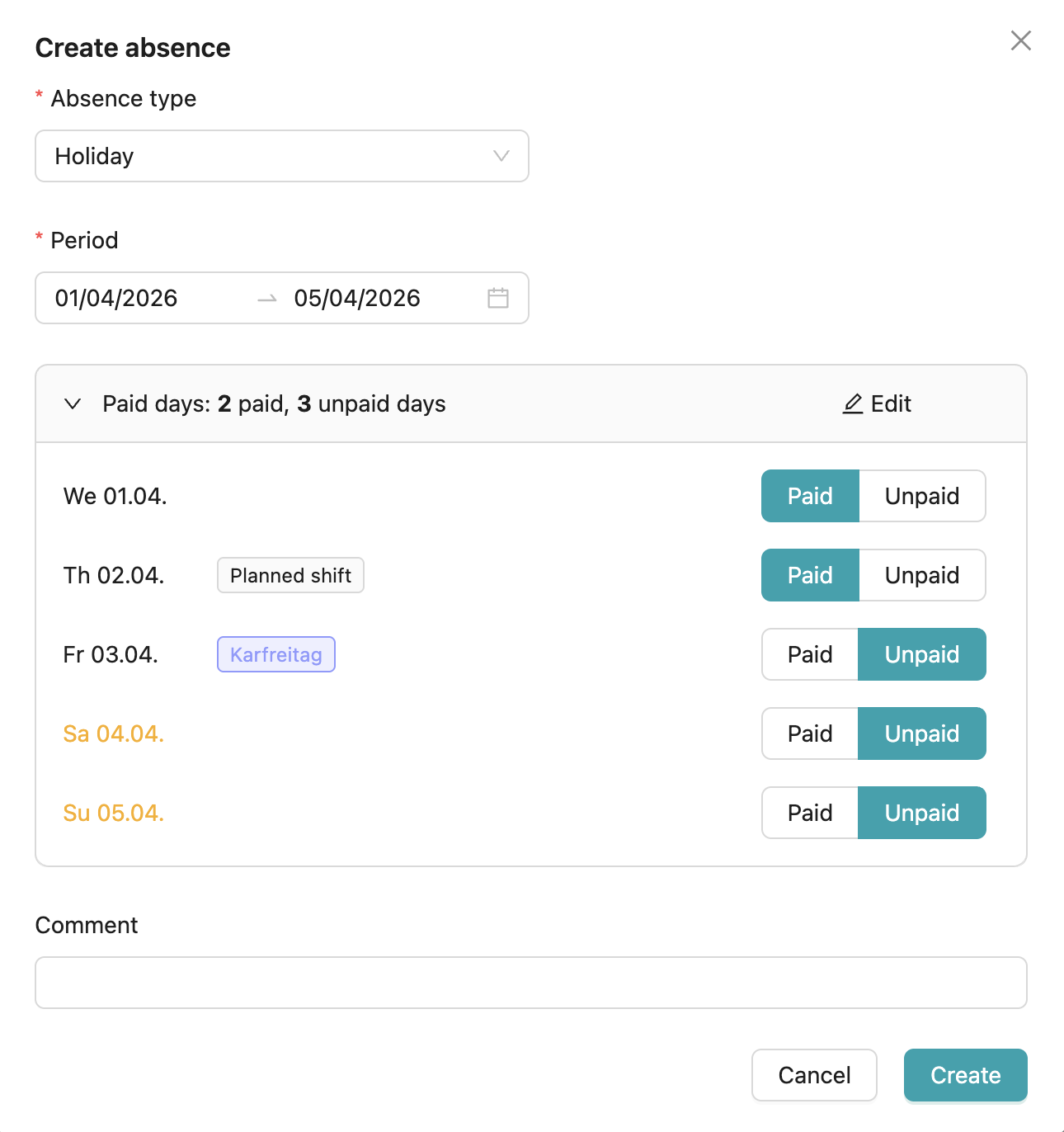Click the dropdown arrow in Absence type

[501, 156]
